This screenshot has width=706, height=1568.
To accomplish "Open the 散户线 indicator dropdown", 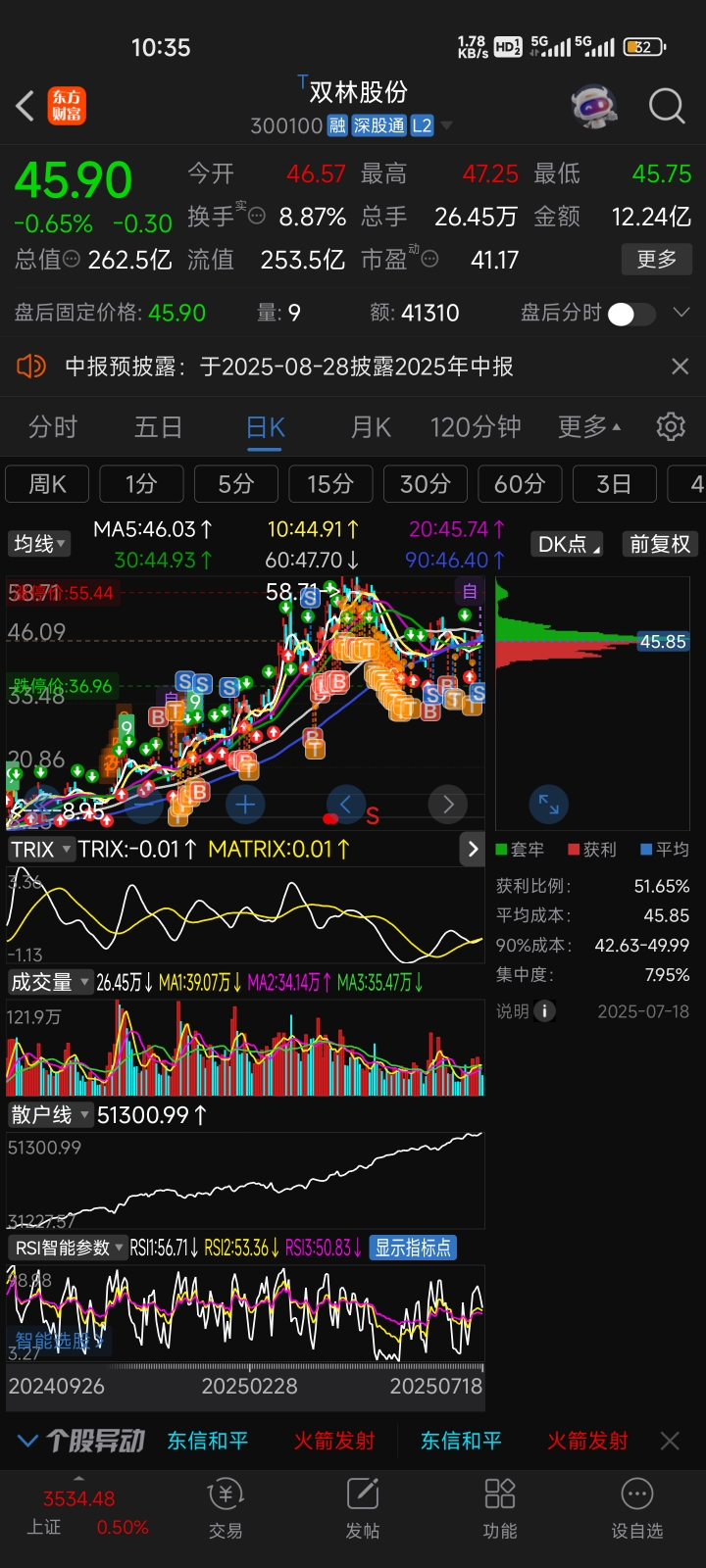I will tap(49, 1115).
